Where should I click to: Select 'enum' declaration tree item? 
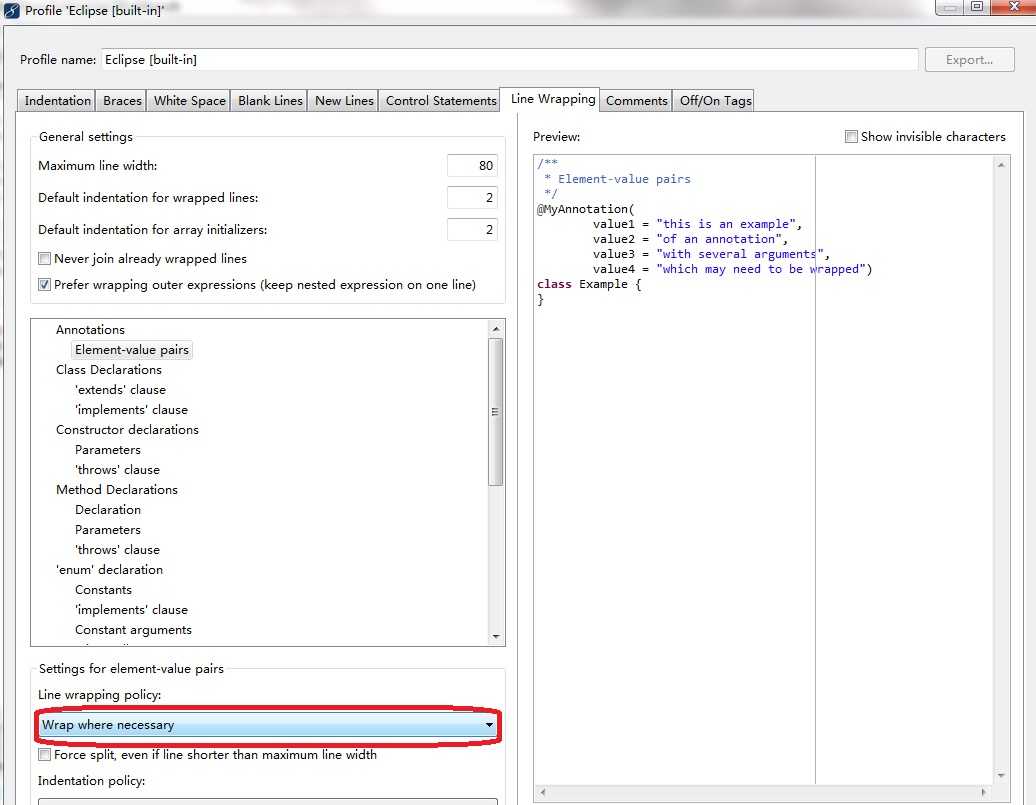(109, 570)
